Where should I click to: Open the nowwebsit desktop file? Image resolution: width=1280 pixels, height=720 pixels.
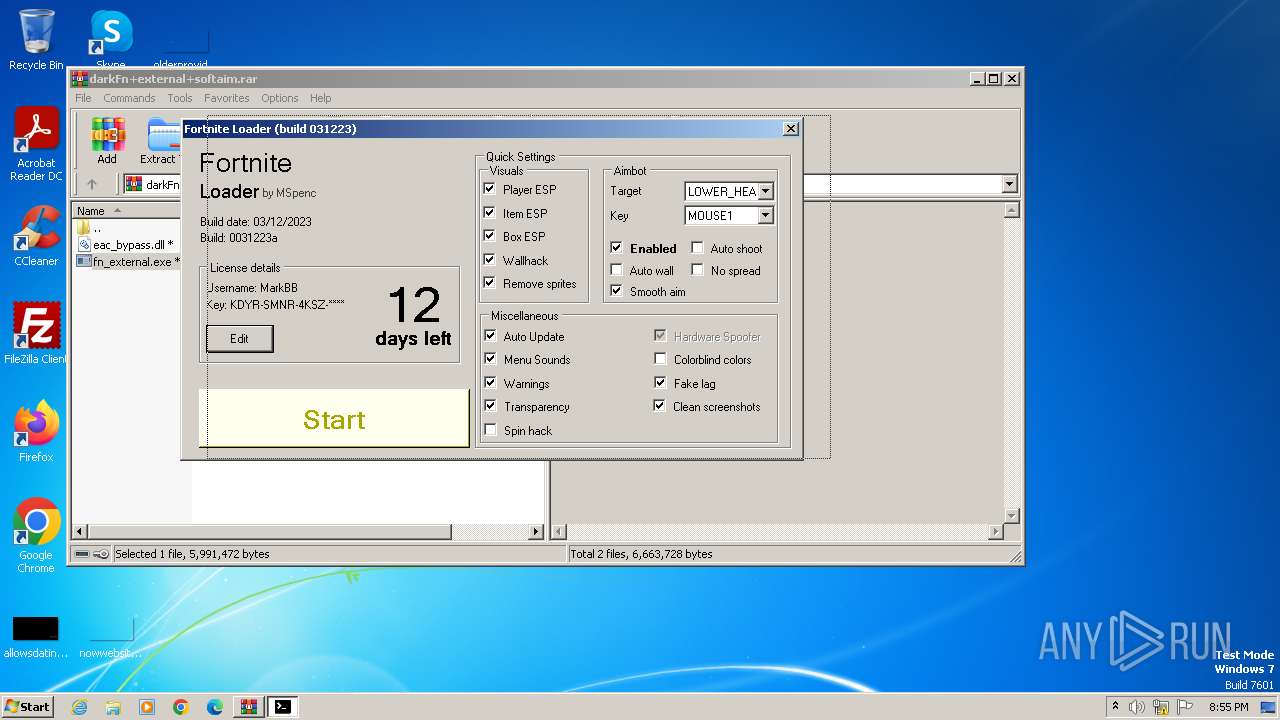tap(110, 637)
